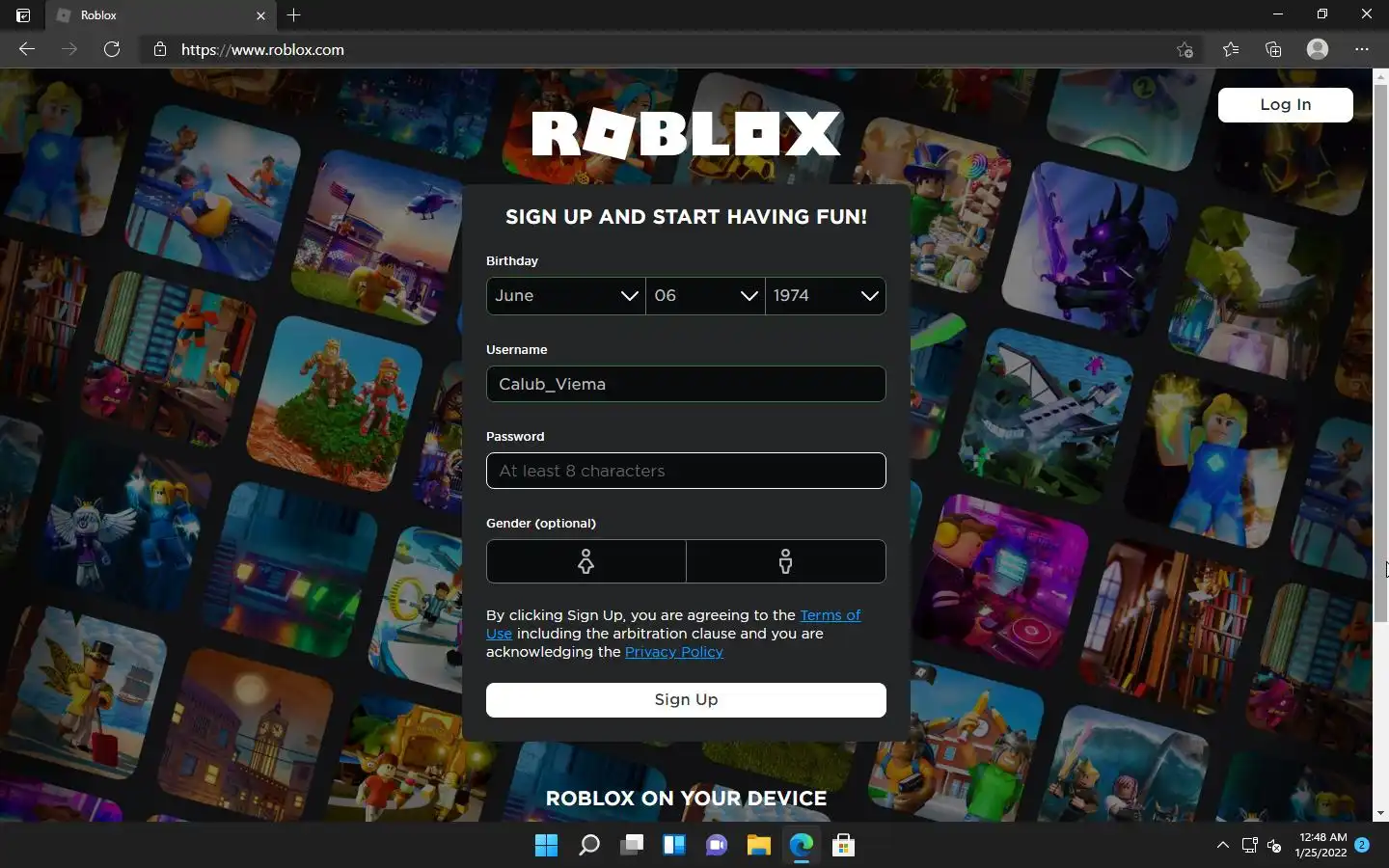
Task: Click the page vertical scrollbar thumb
Action: coord(1380,352)
